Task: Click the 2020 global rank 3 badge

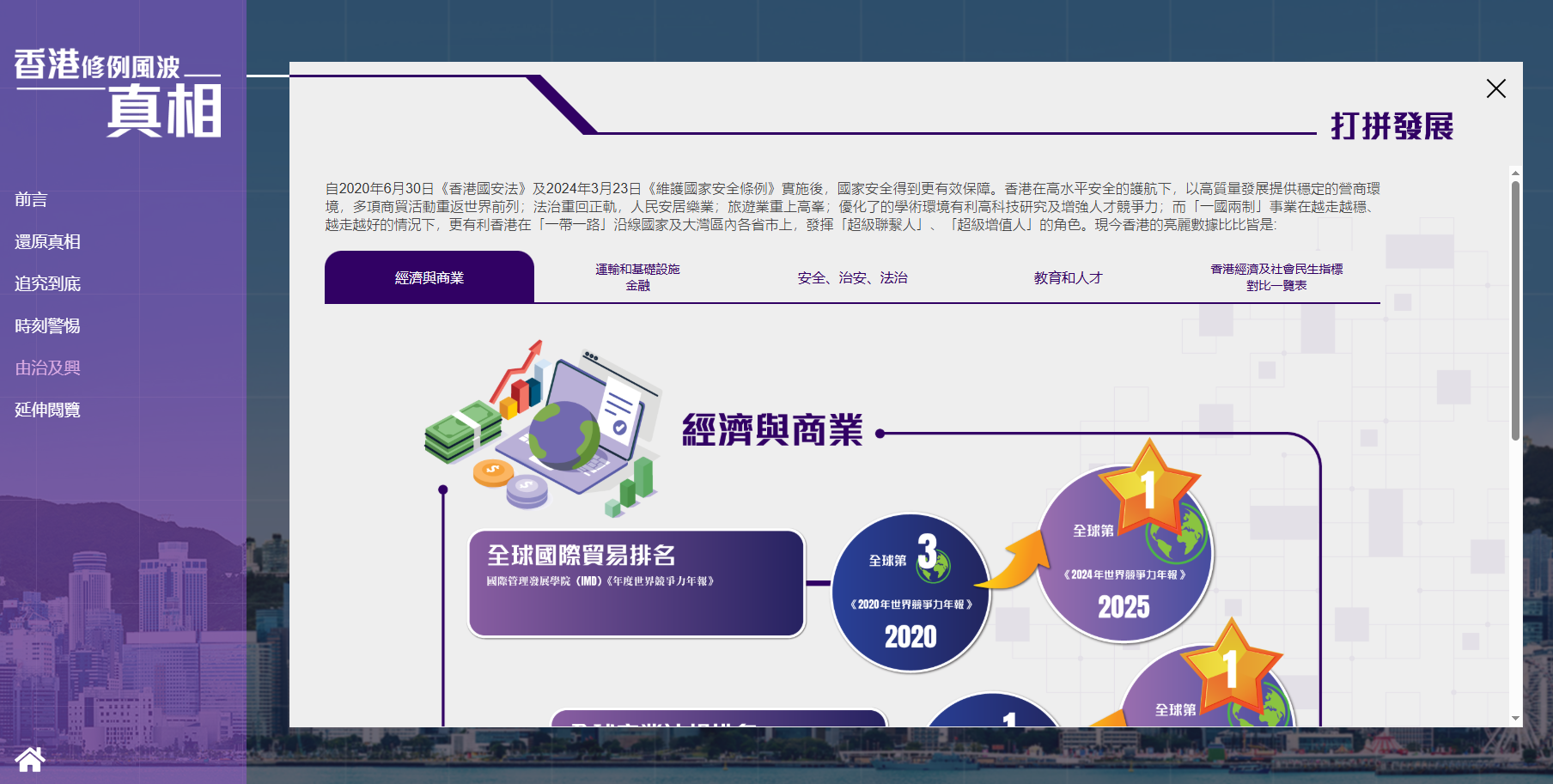Action: click(x=910, y=593)
